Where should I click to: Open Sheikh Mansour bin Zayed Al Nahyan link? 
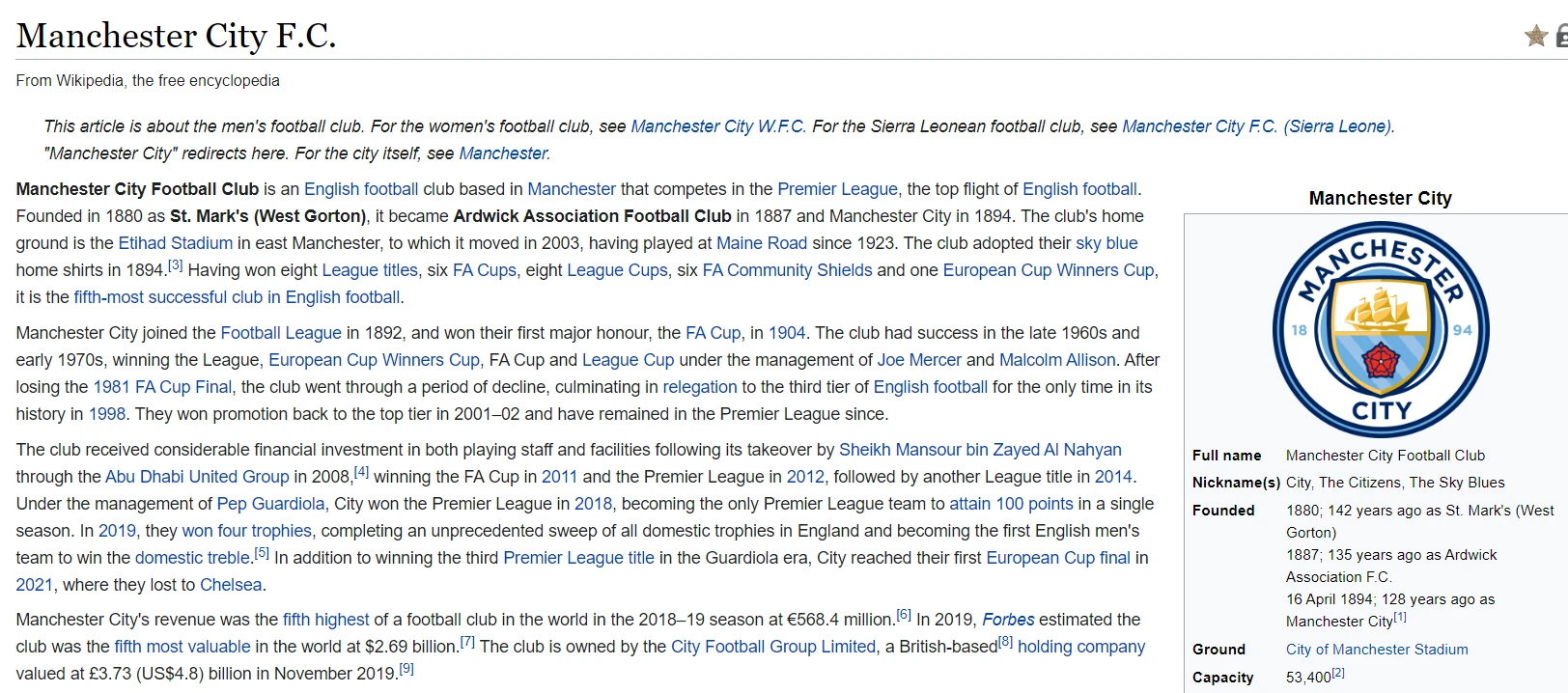[980, 450]
